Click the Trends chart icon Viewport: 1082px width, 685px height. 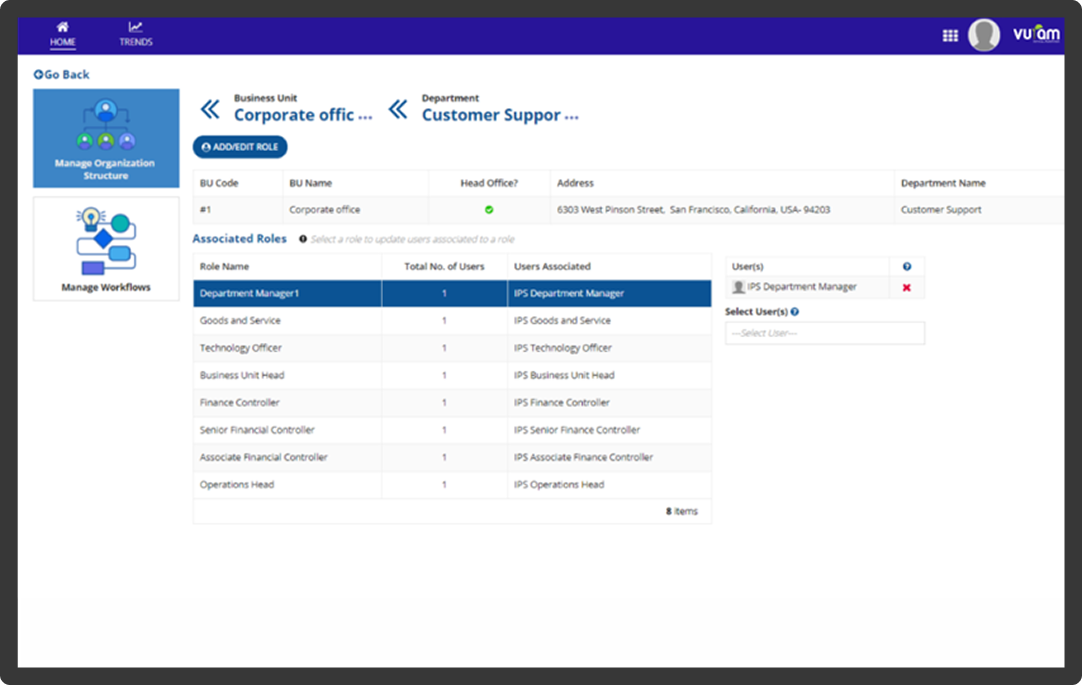point(135,28)
